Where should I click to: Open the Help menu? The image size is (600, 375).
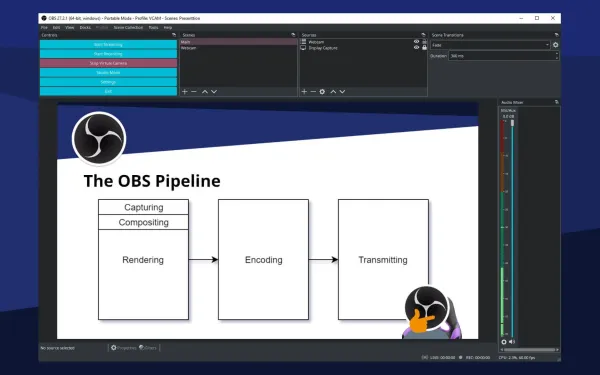168,28
